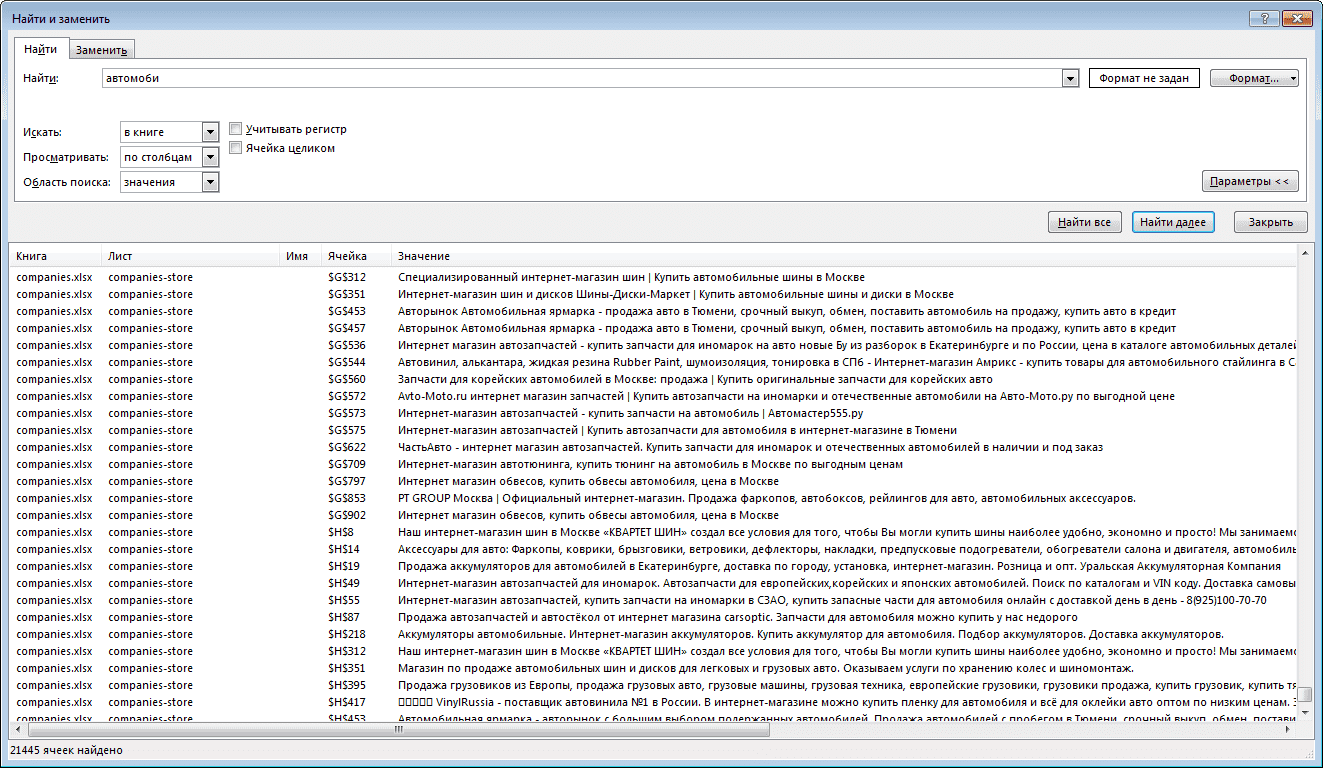The image size is (1323, 768).
Task: Expand the Просматривать dropdown (по столбцам)
Action: click(x=210, y=157)
